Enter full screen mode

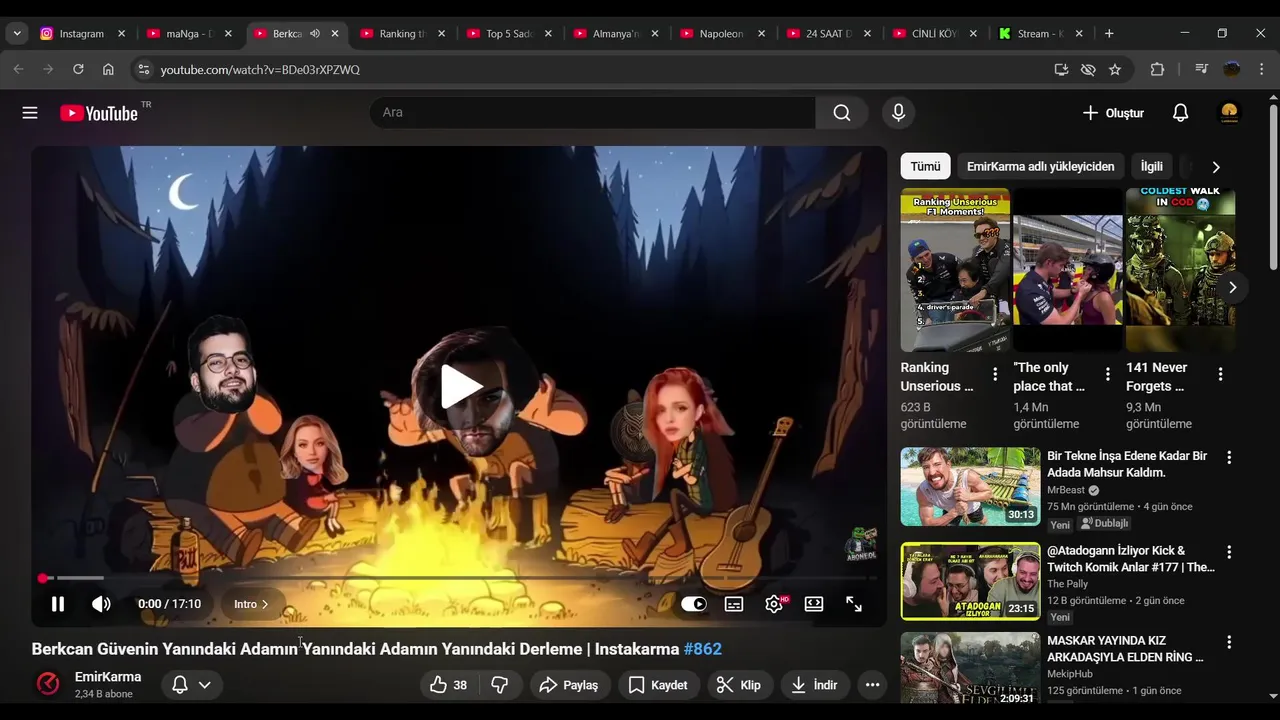(x=854, y=604)
